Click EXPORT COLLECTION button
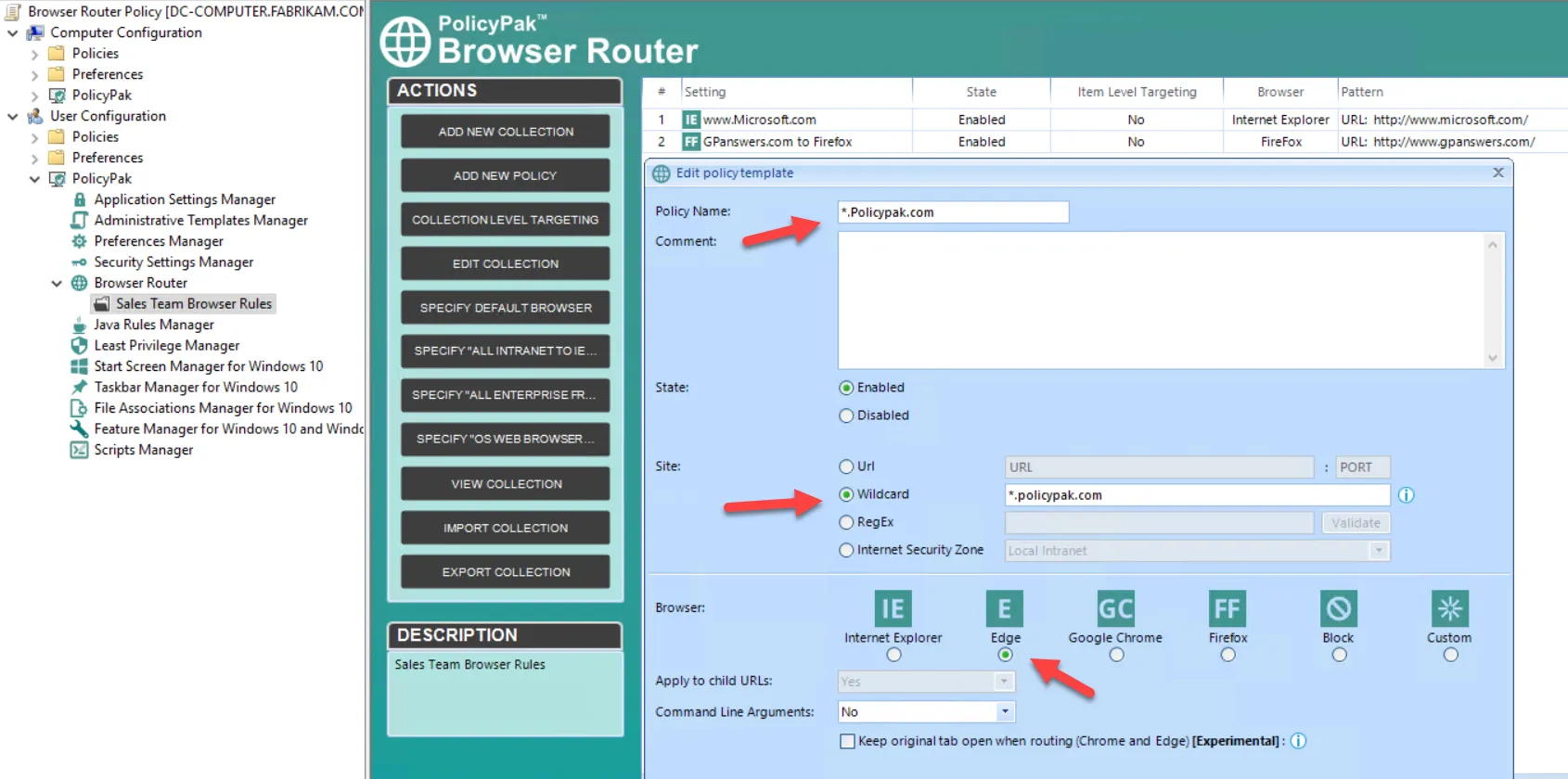This screenshot has height=779, width=1568. click(x=506, y=572)
